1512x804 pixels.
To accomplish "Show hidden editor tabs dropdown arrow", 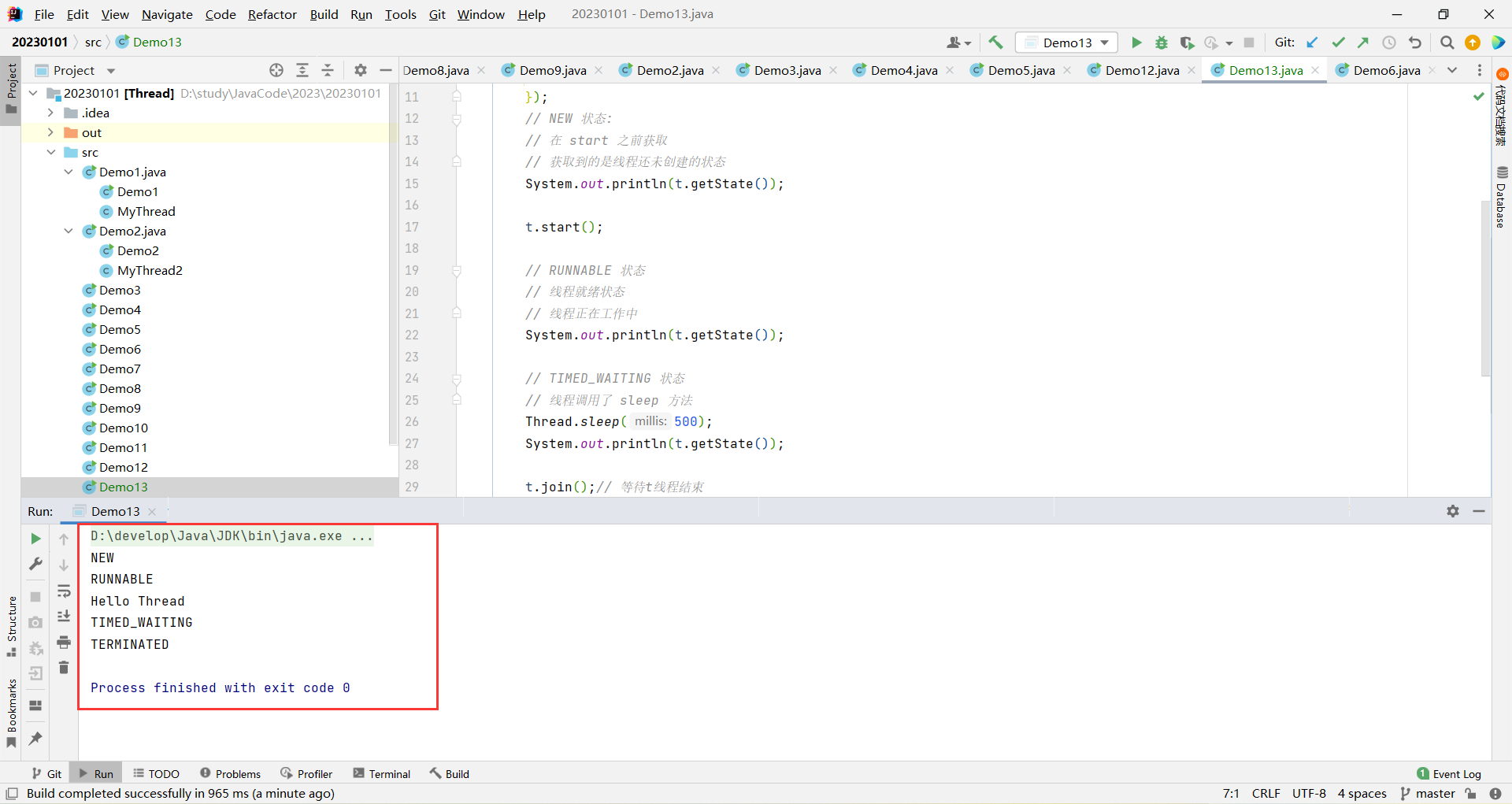I will pyautogui.click(x=1452, y=70).
